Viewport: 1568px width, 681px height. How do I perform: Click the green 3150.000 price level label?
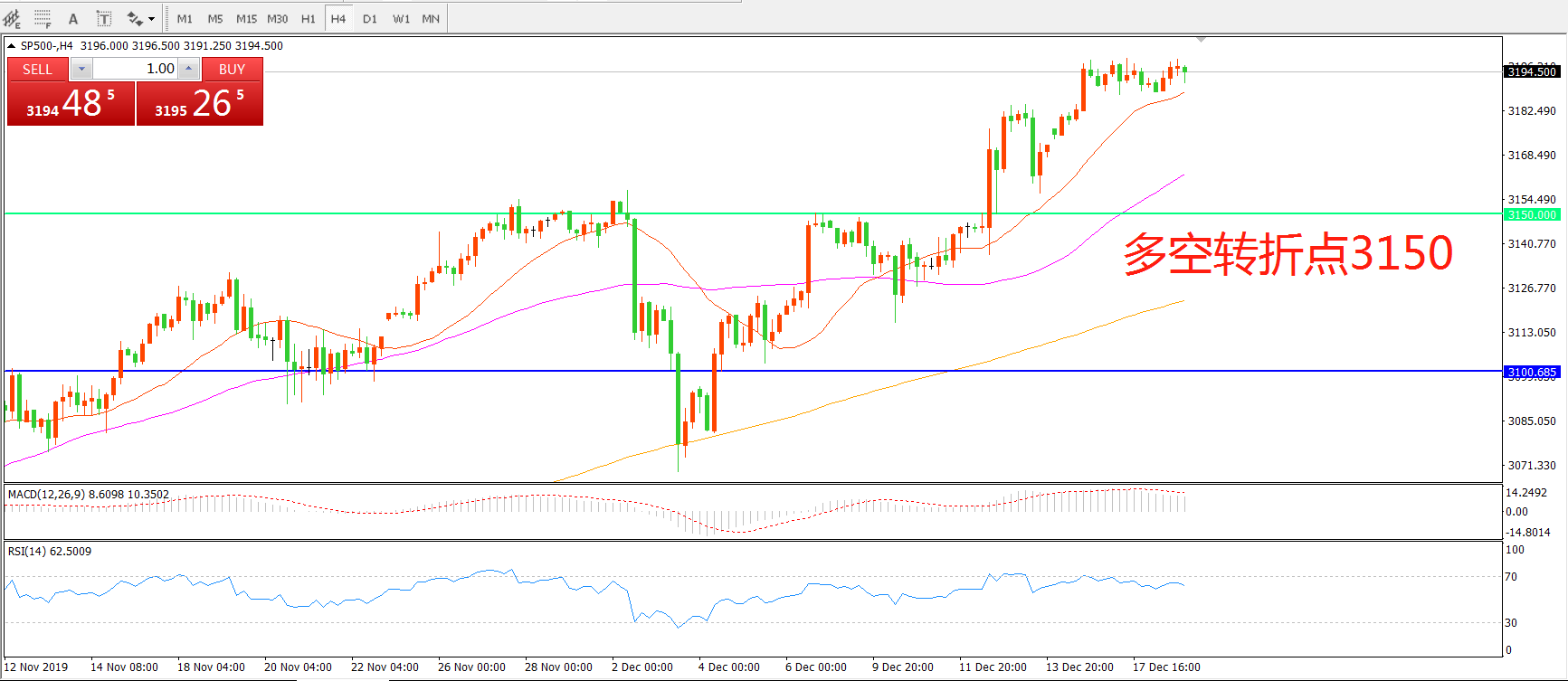click(1532, 214)
